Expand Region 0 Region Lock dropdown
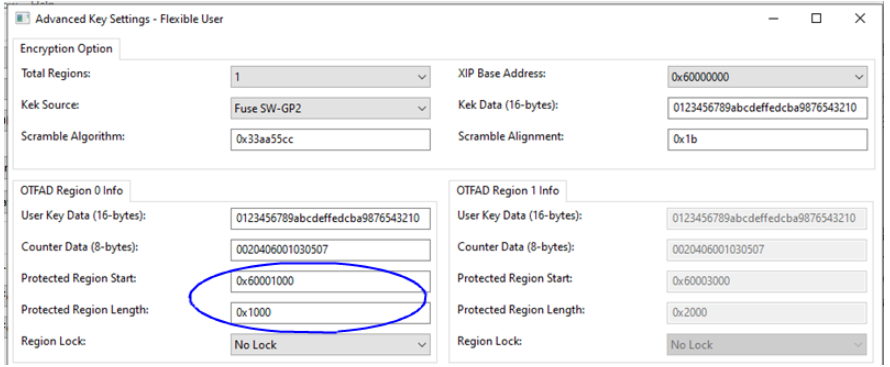The height and width of the screenshot is (367, 890). coord(330,344)
